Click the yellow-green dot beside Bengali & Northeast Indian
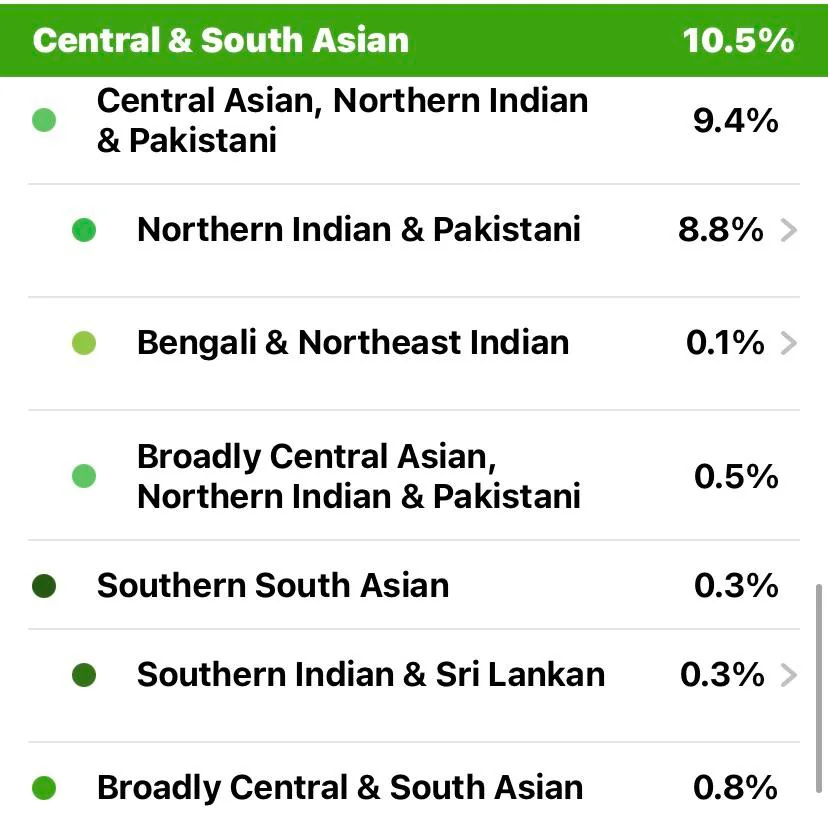 click(84, 343)
